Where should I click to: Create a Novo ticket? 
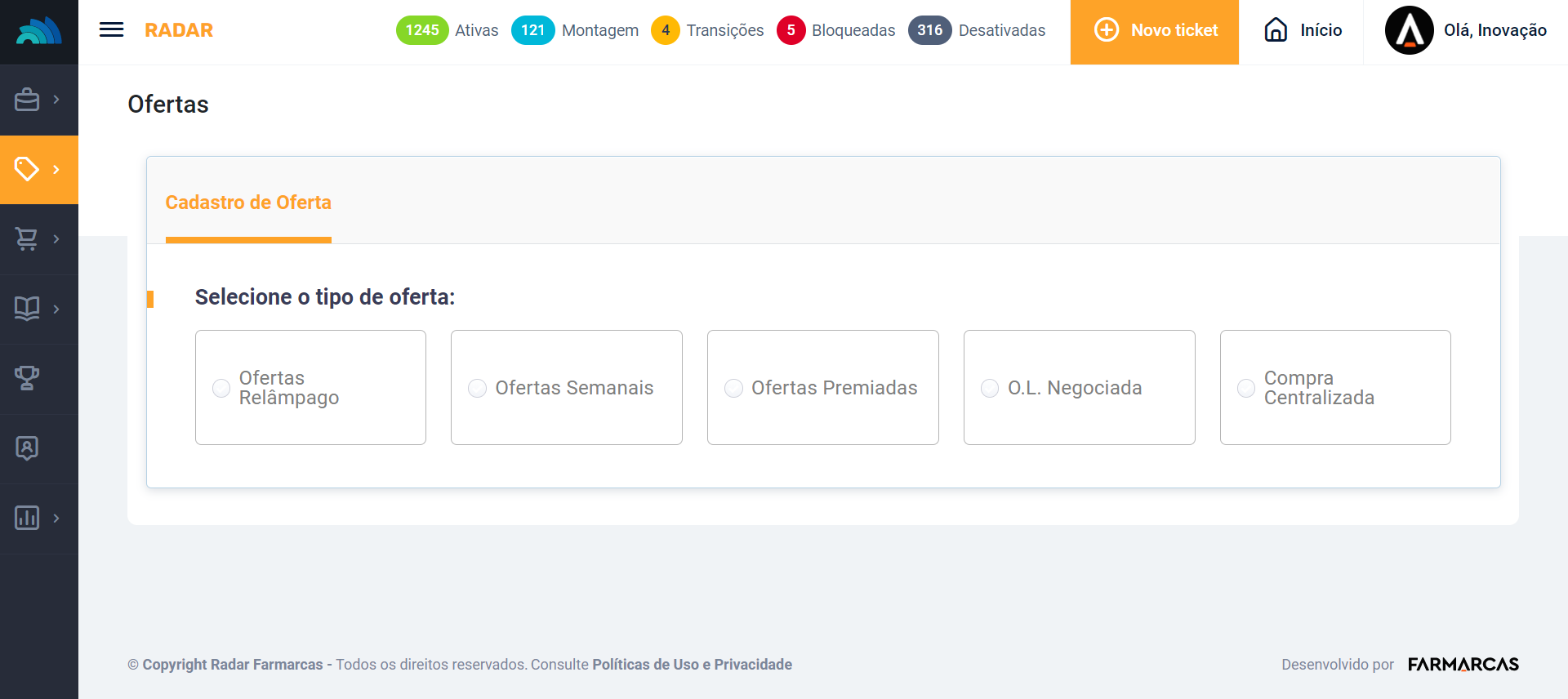click(x=1155, y=31)
